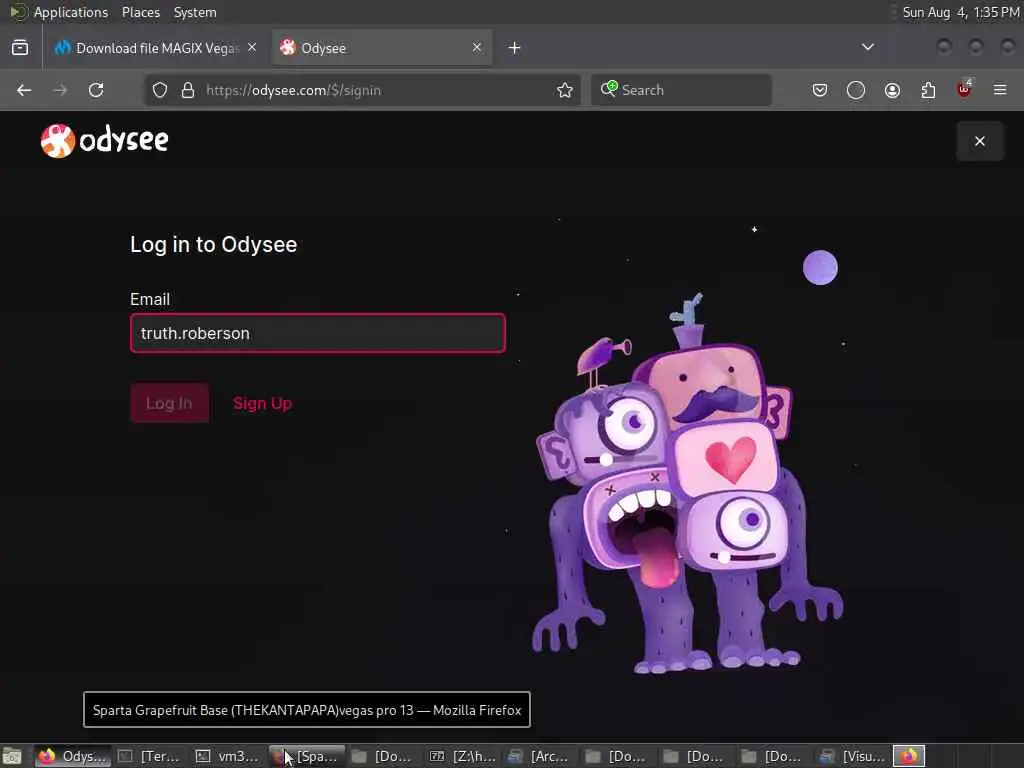Open tracking protection shield info
The width and height of the screenshot is (1024, 768).
pos(160,90)
